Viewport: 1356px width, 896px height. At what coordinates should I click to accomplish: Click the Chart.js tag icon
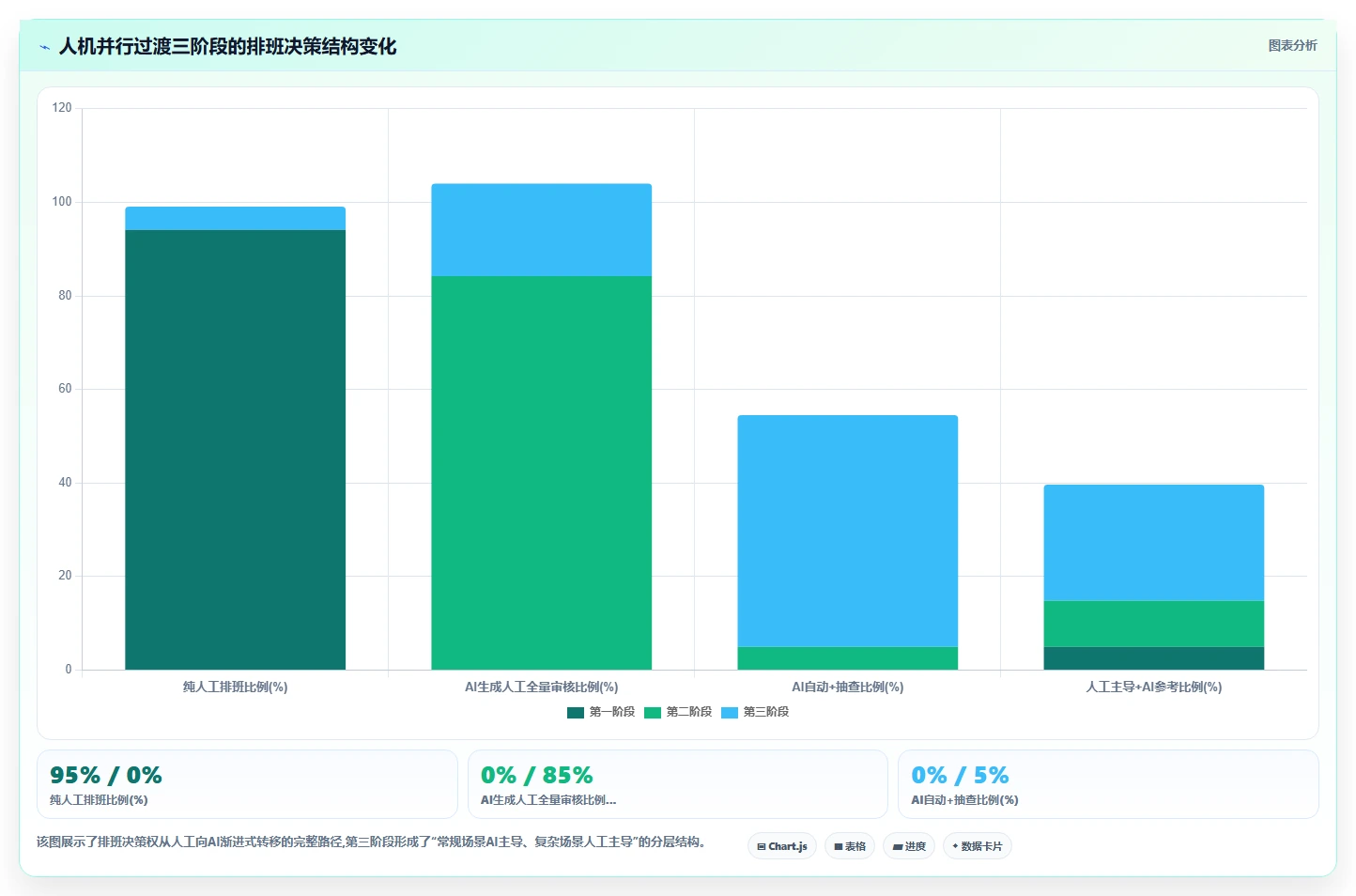762,846
